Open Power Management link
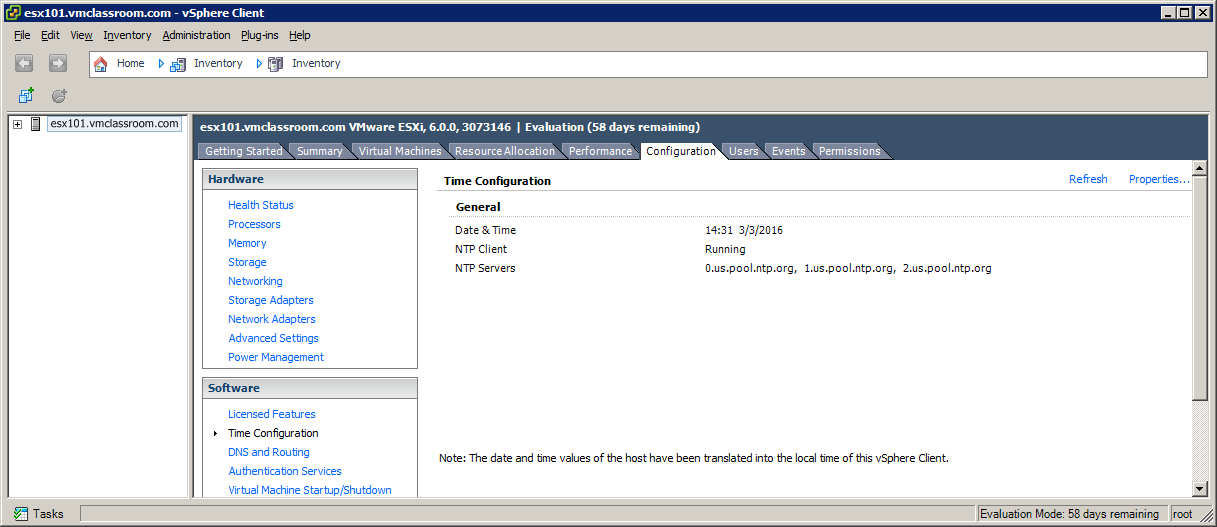The image size is (1217, 527). (x=276, y=357)
